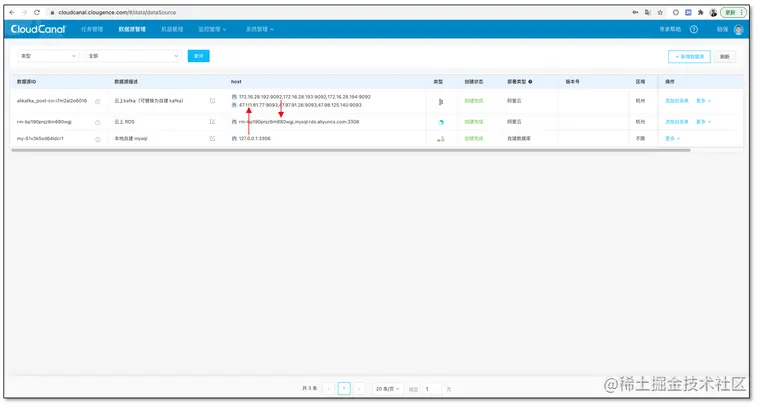Click the browser forward arrow

(24, 12)
